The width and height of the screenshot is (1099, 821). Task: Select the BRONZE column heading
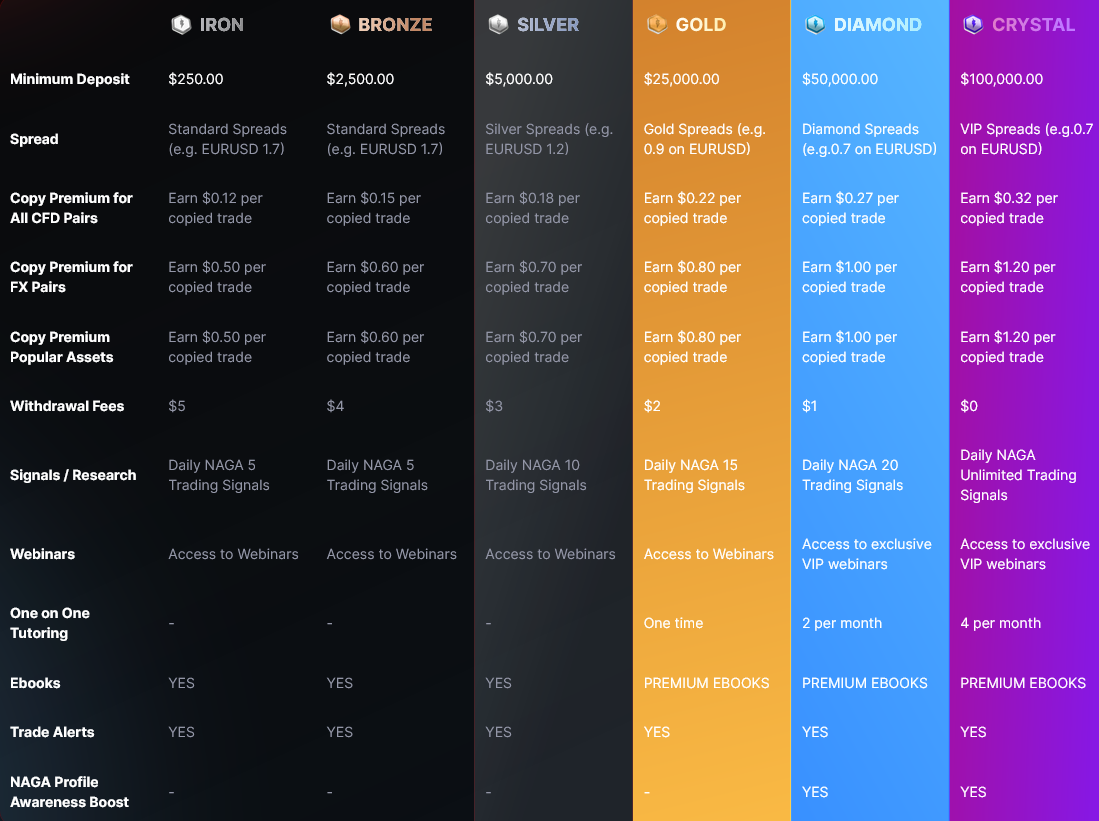[x=395, y=25]
